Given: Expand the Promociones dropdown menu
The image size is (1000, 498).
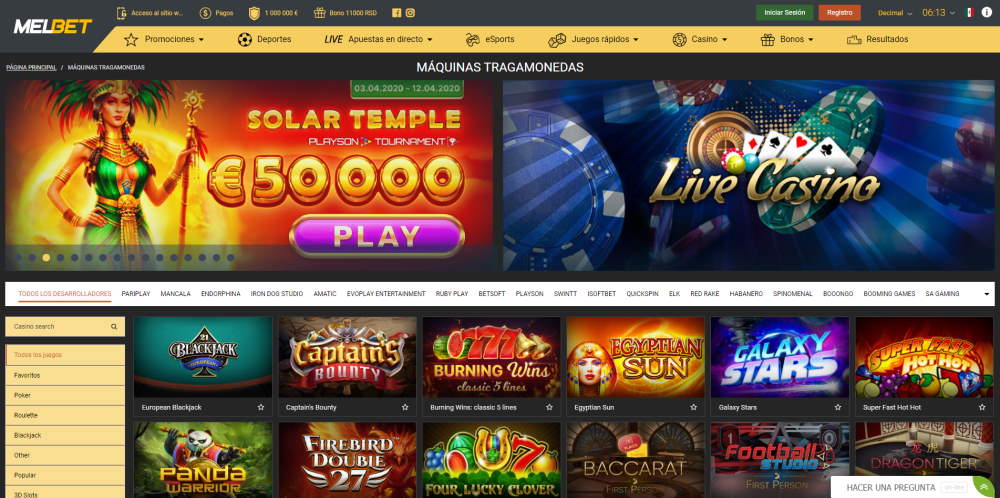Looking at the screenshot, I should point(164,40).
